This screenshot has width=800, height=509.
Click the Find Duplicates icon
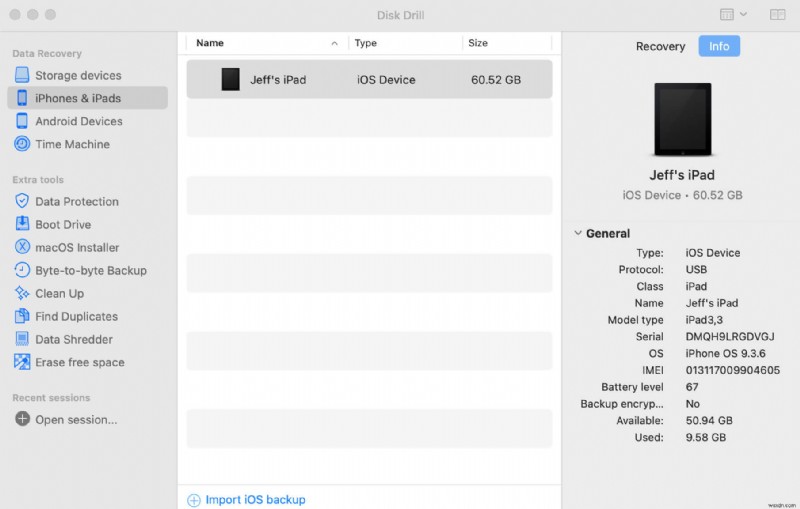22,316
